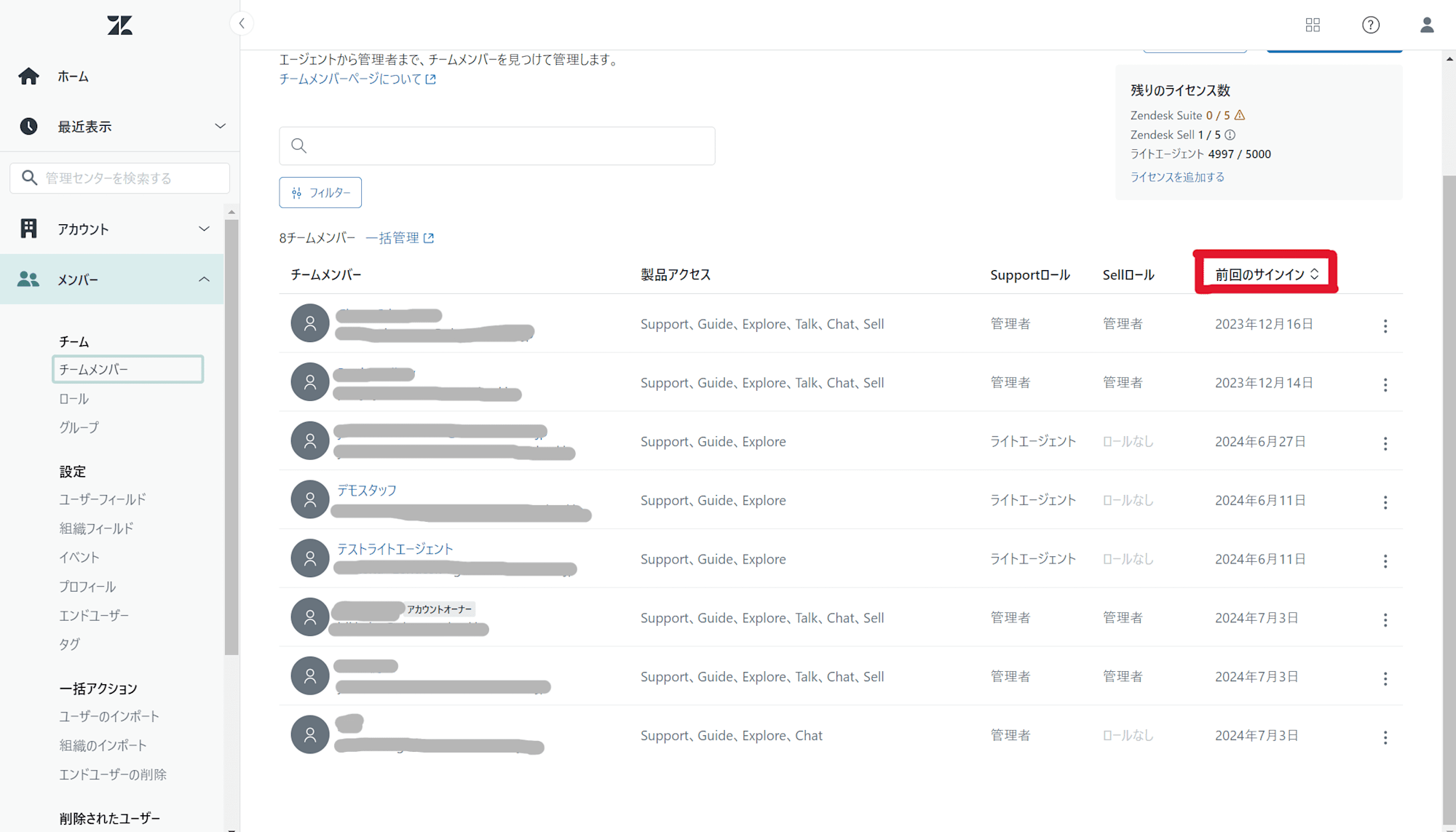Sort by 前回のサインイン column
Viewport: 1456px width, 832px height.
pyautogui.click(x=1267, y=274)
